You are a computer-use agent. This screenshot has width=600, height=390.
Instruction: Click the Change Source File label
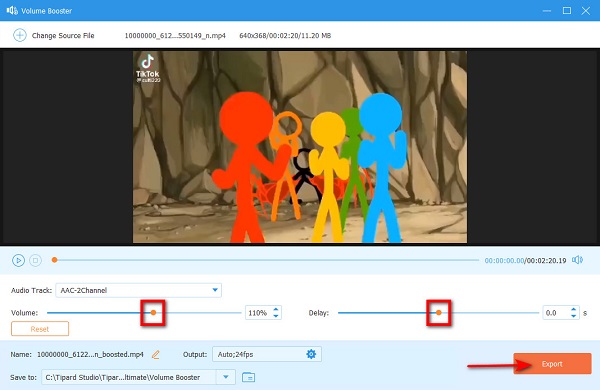[63, 36]
